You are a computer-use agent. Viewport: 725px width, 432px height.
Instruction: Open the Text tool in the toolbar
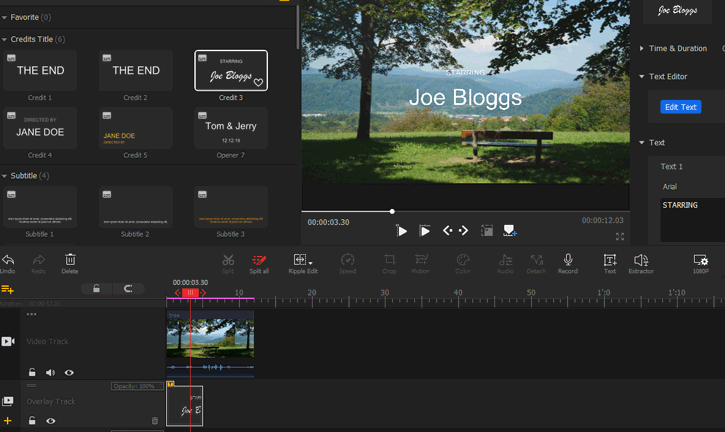click(x=610, y=260)
